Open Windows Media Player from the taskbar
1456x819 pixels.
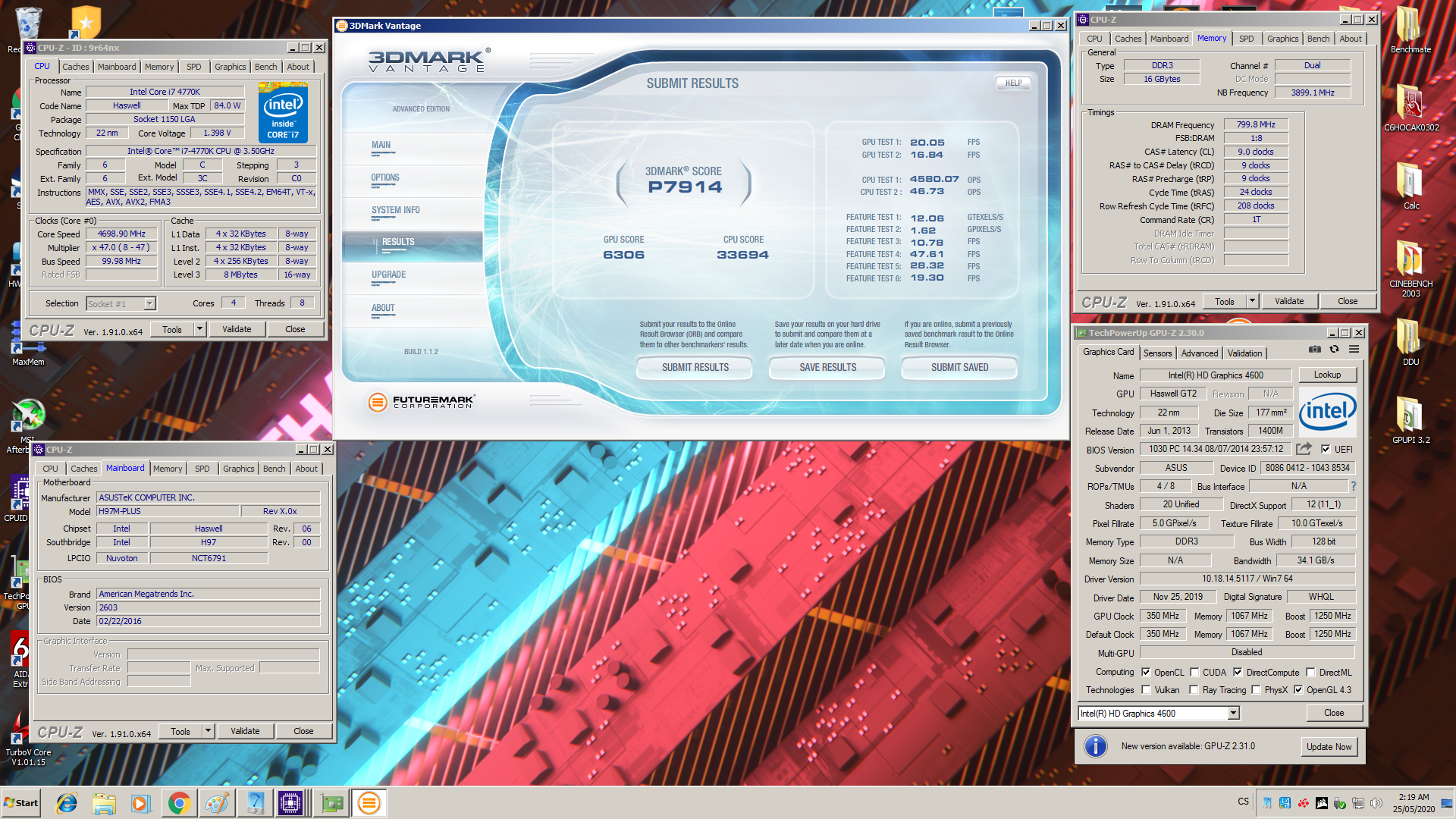pyautogui.click(x=141, y=803)
